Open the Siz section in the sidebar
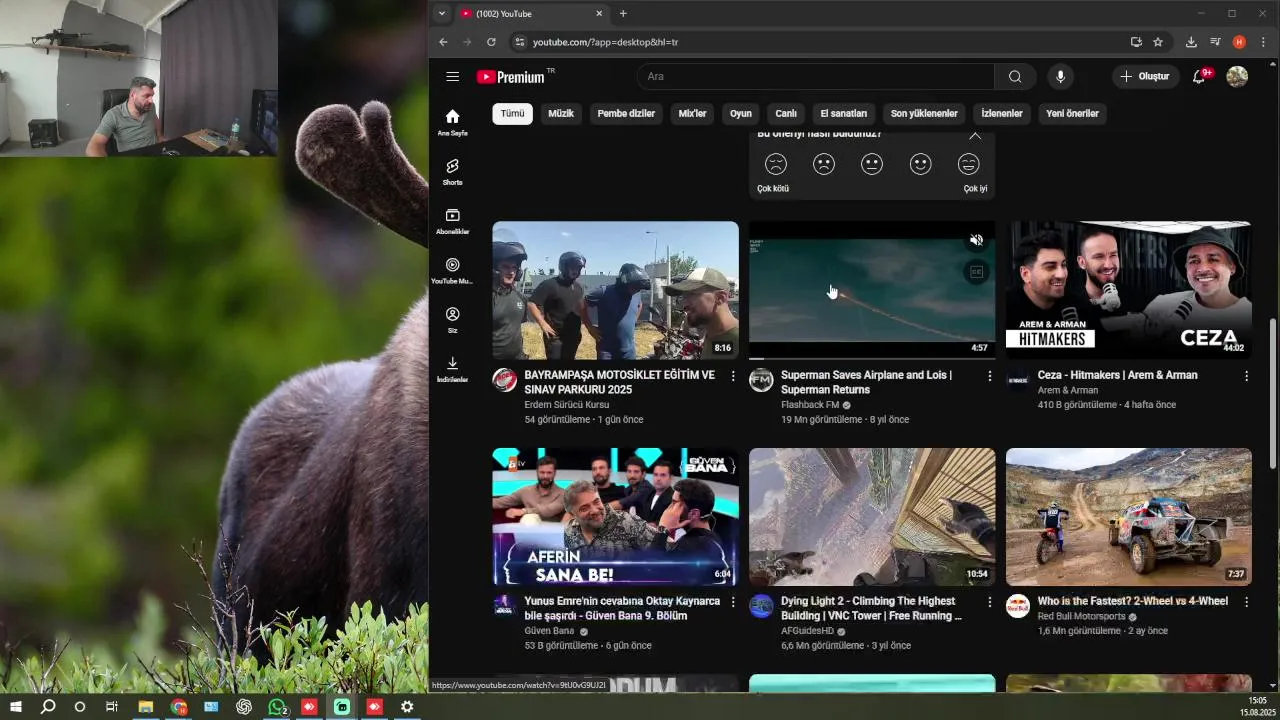Viewport: 1280px width, 720px height. coord(452,320)
